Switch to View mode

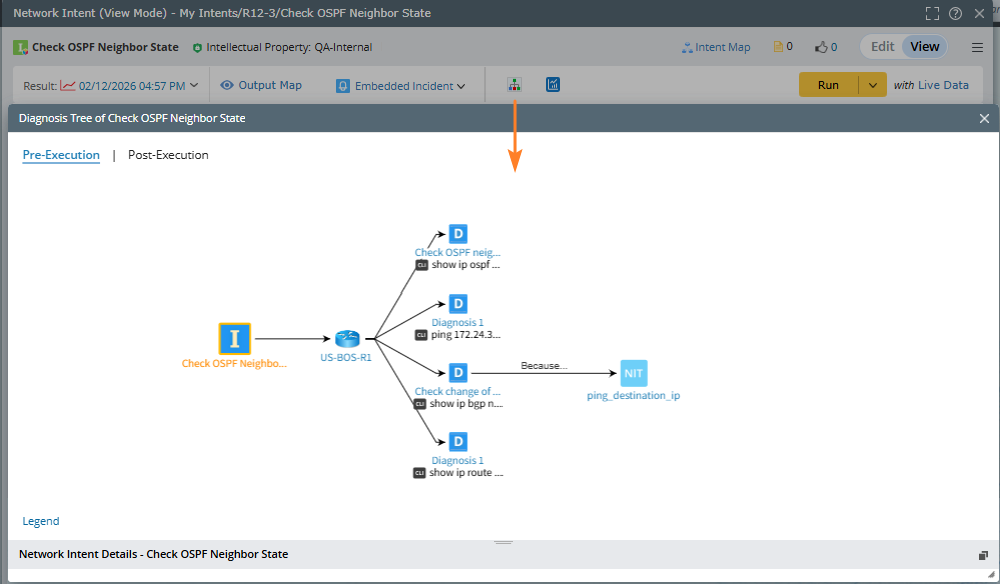click(x=924, y=47)
